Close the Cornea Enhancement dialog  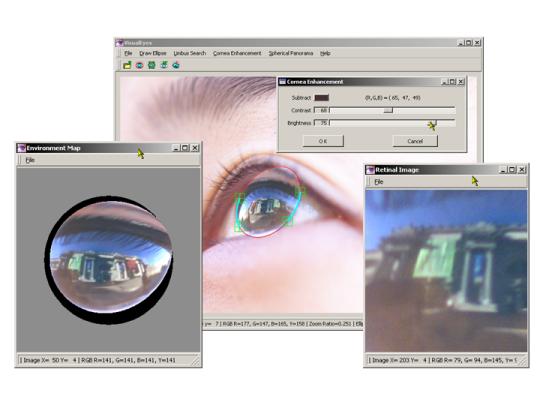pos(461,82)
